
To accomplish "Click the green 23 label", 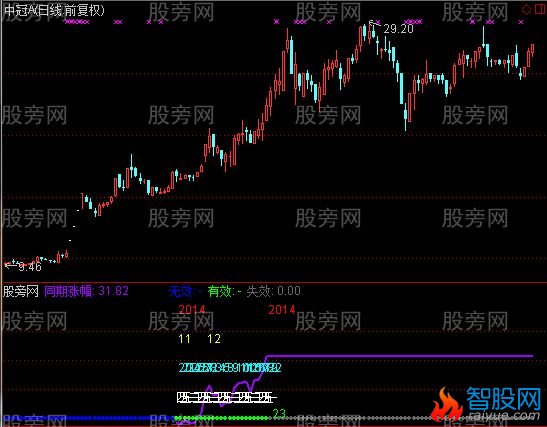I will click(x=279, y=414).
